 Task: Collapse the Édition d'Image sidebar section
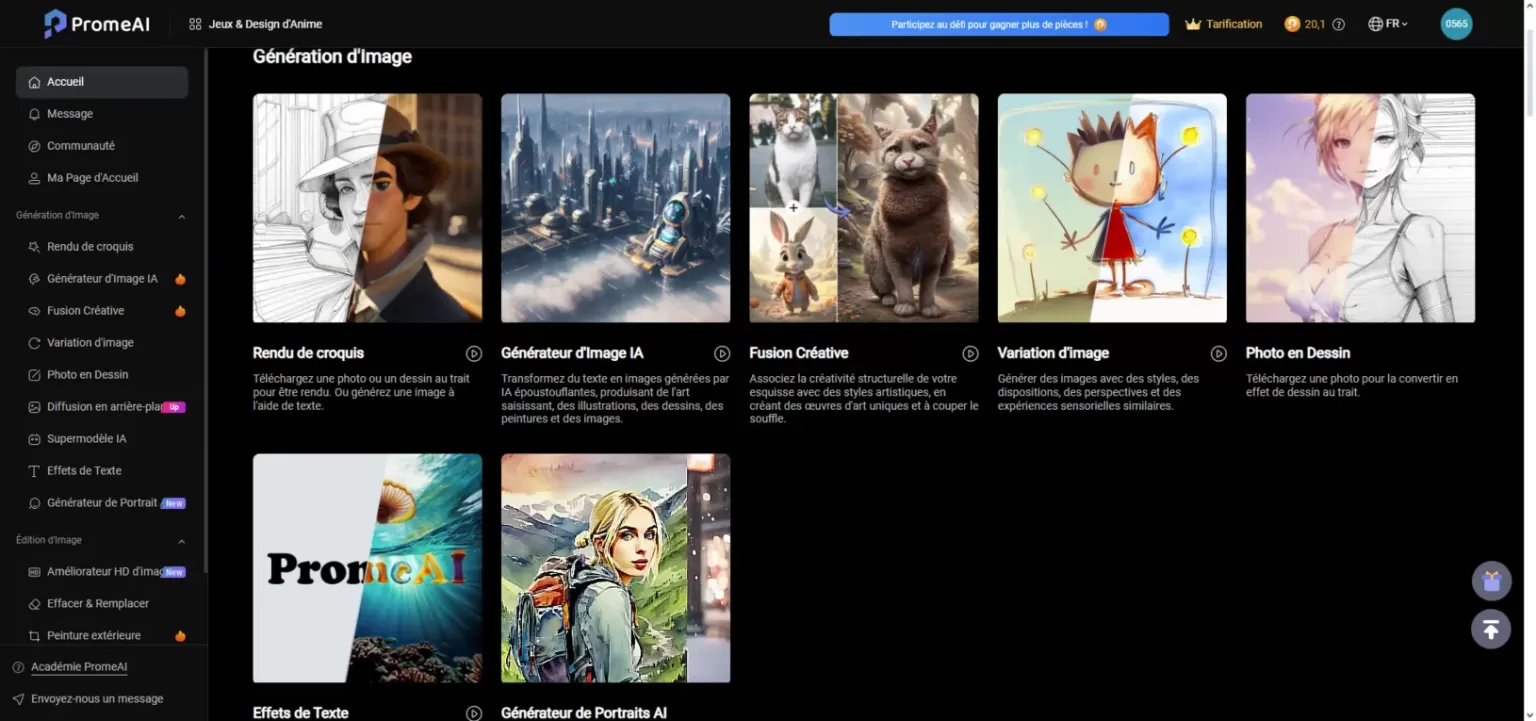(x=182, y=541)
